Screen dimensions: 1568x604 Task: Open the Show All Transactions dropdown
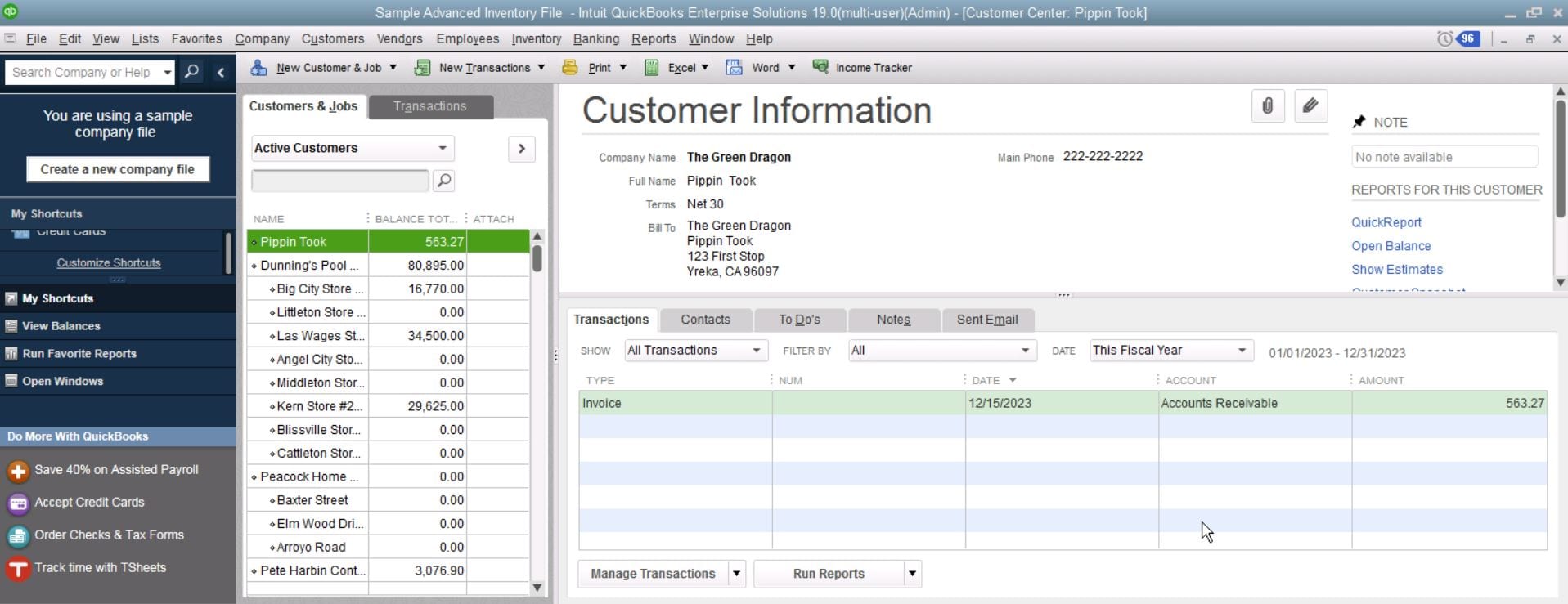point(695,351)
